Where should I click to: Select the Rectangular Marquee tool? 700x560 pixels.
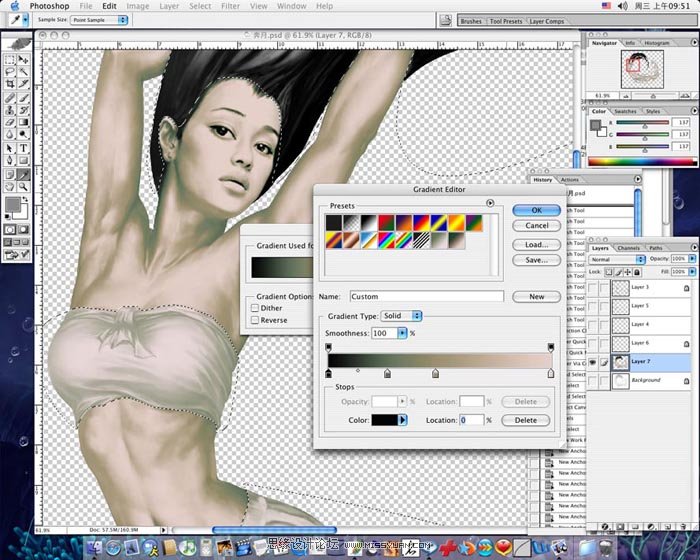coord(10,60)
